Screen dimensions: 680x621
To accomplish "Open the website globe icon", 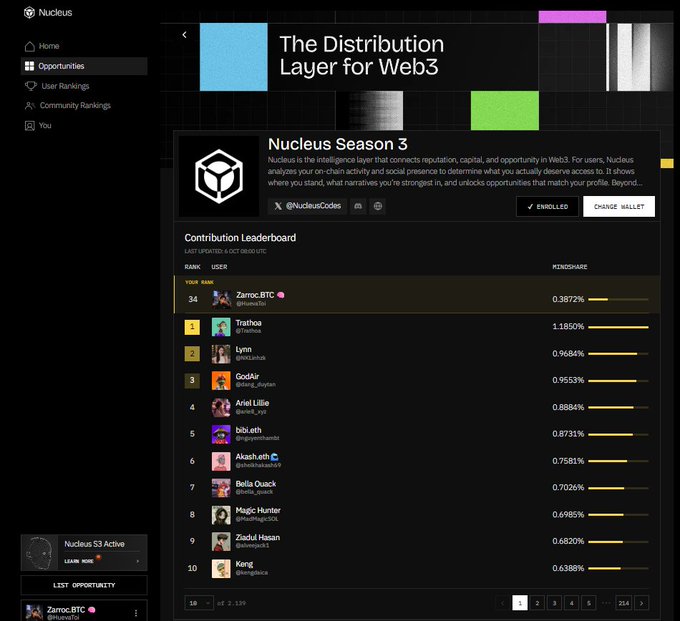I will point(378,206).
